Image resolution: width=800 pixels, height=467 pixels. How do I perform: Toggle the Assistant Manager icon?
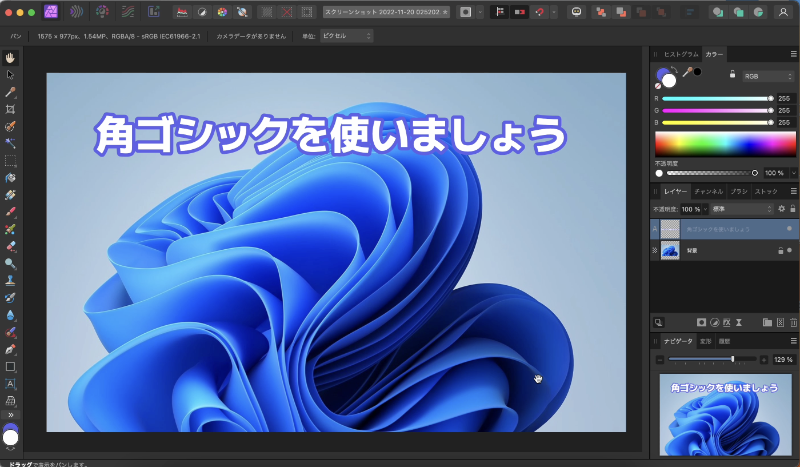point(577,12)
